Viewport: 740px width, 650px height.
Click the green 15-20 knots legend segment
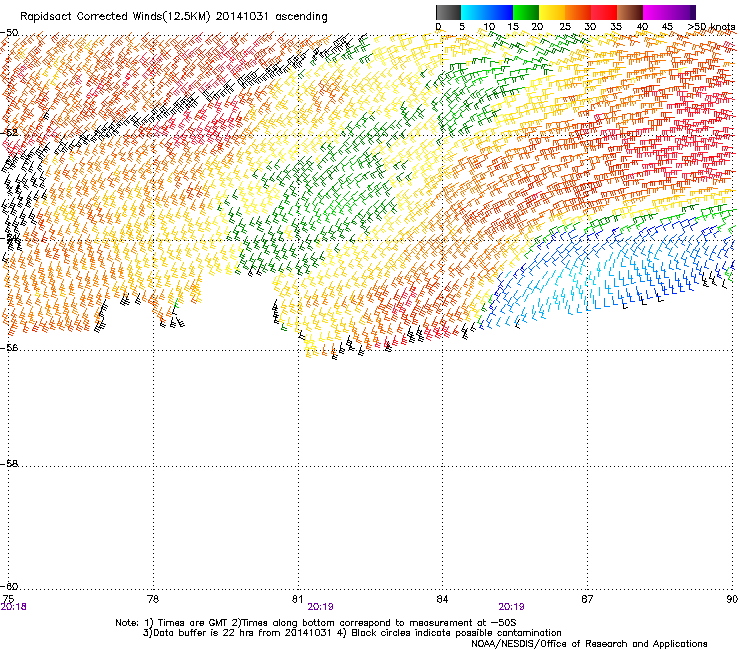526,12
